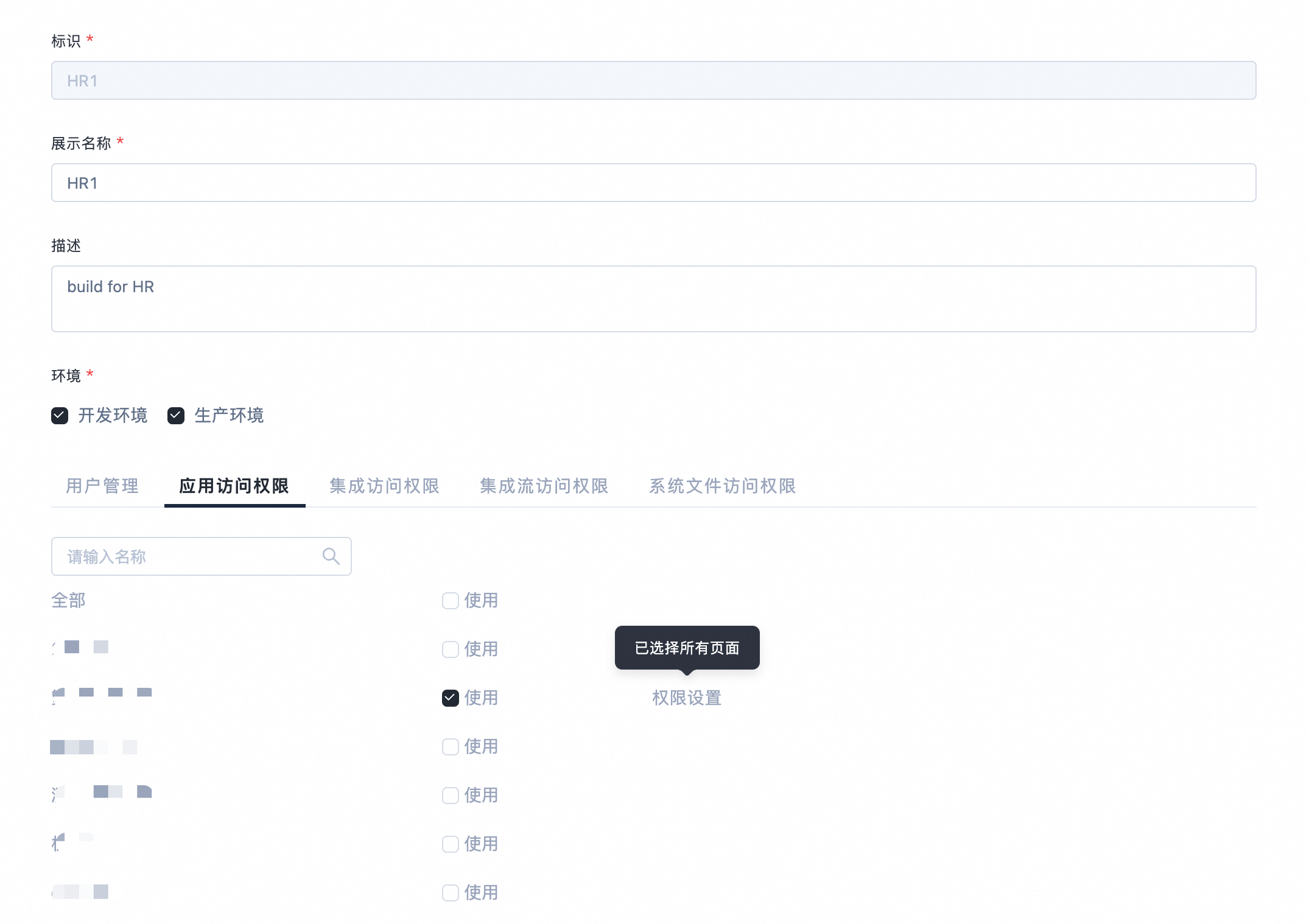Check 使用 in the last visible row
Viewport: 1309px width, 924px height.
click(x=450, y=893)
